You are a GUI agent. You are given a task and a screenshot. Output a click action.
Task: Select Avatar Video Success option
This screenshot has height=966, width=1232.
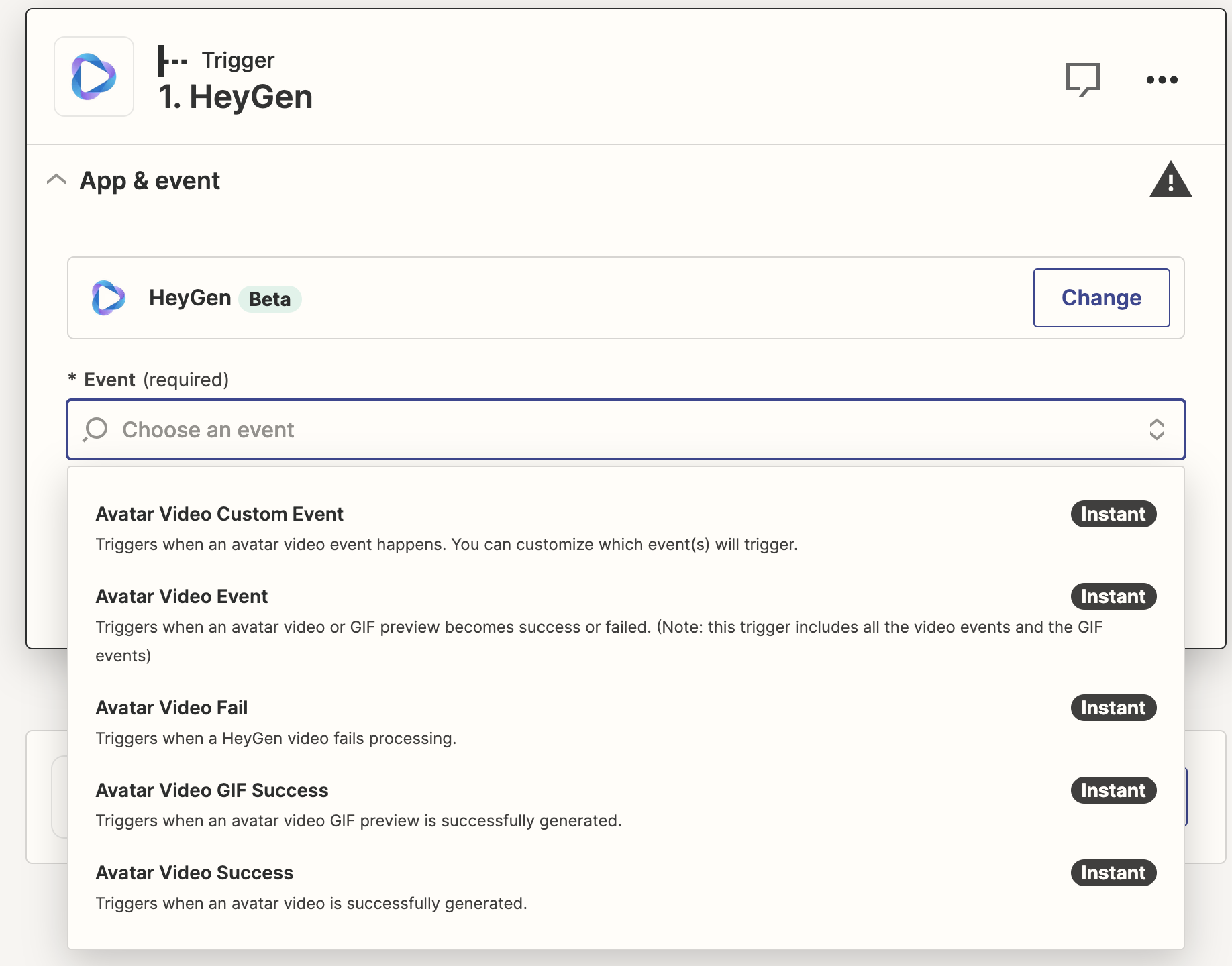[625, 888]
